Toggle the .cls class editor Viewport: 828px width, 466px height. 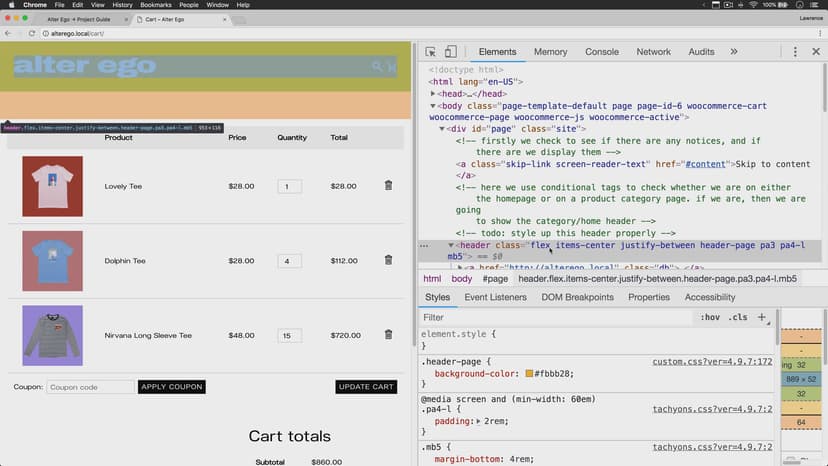pos(738,318)
